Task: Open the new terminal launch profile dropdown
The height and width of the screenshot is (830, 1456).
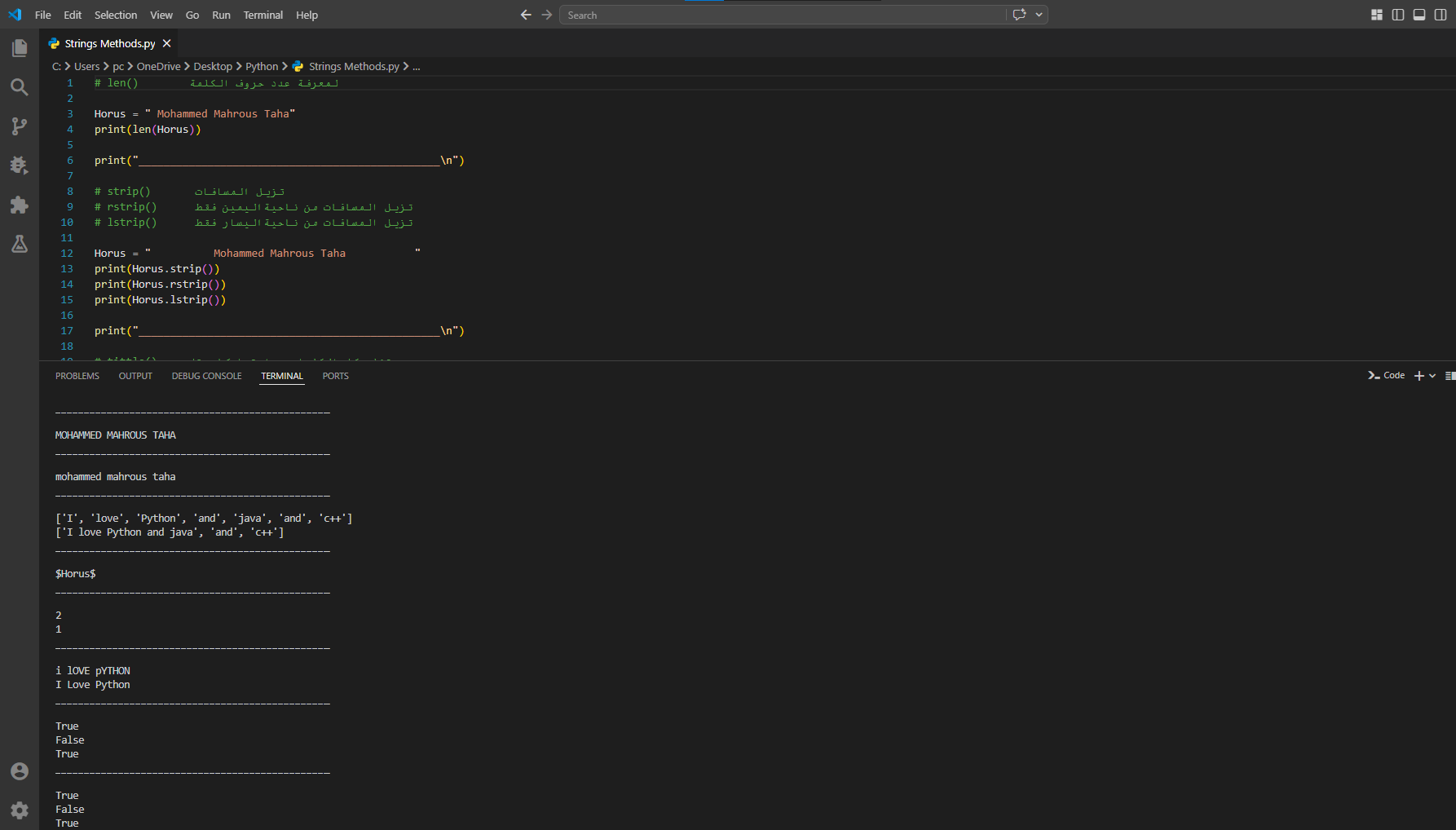Action: (x=1432, y=376)
